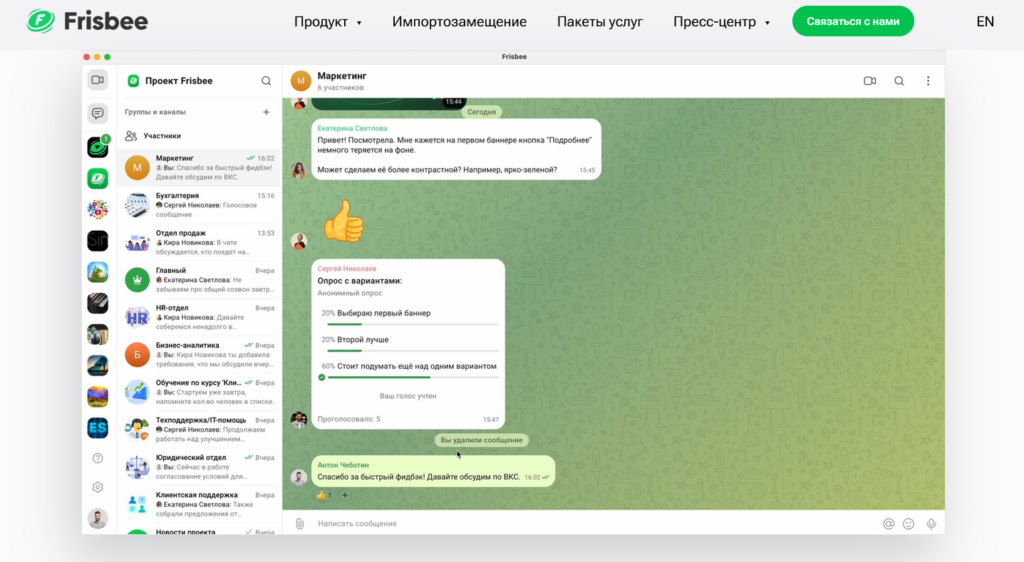The width and height of the screenshot is (1024, 562).
Task: Open the Пакеты услуг menu item
Action: point(600,22)
